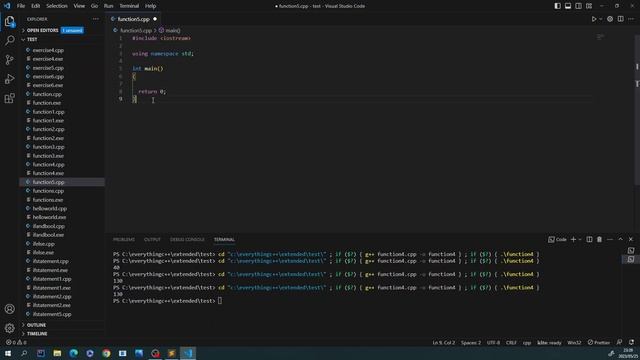
Task: Open the Manage gear icon
Action: (x=9, y=328)
